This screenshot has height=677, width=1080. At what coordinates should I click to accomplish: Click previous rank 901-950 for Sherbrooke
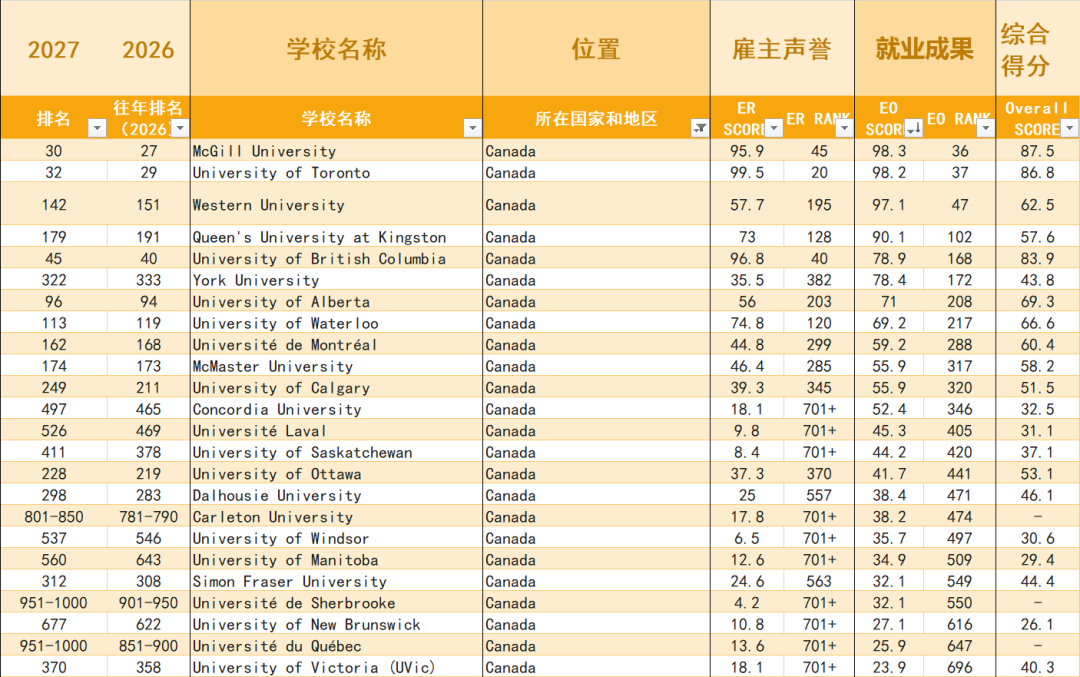tap(148, 603)
